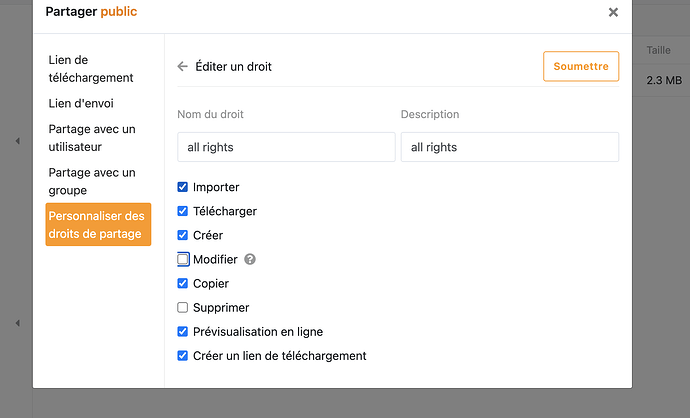Toggle the Créer permission checkbox

(x=183, y=235)
